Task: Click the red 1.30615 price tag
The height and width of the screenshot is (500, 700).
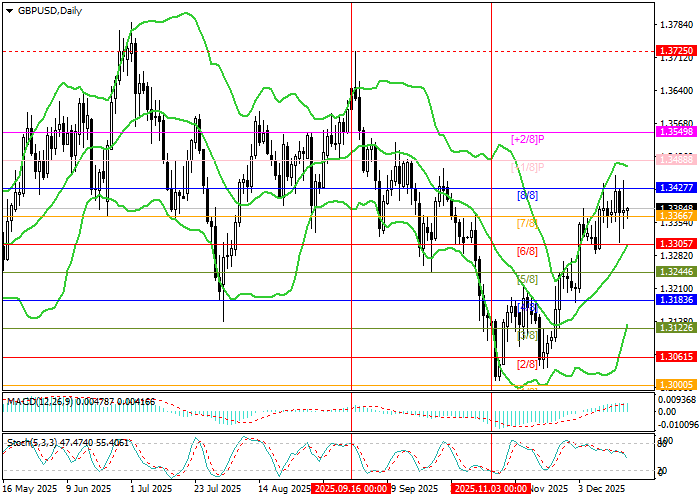Action: point(672,356)
